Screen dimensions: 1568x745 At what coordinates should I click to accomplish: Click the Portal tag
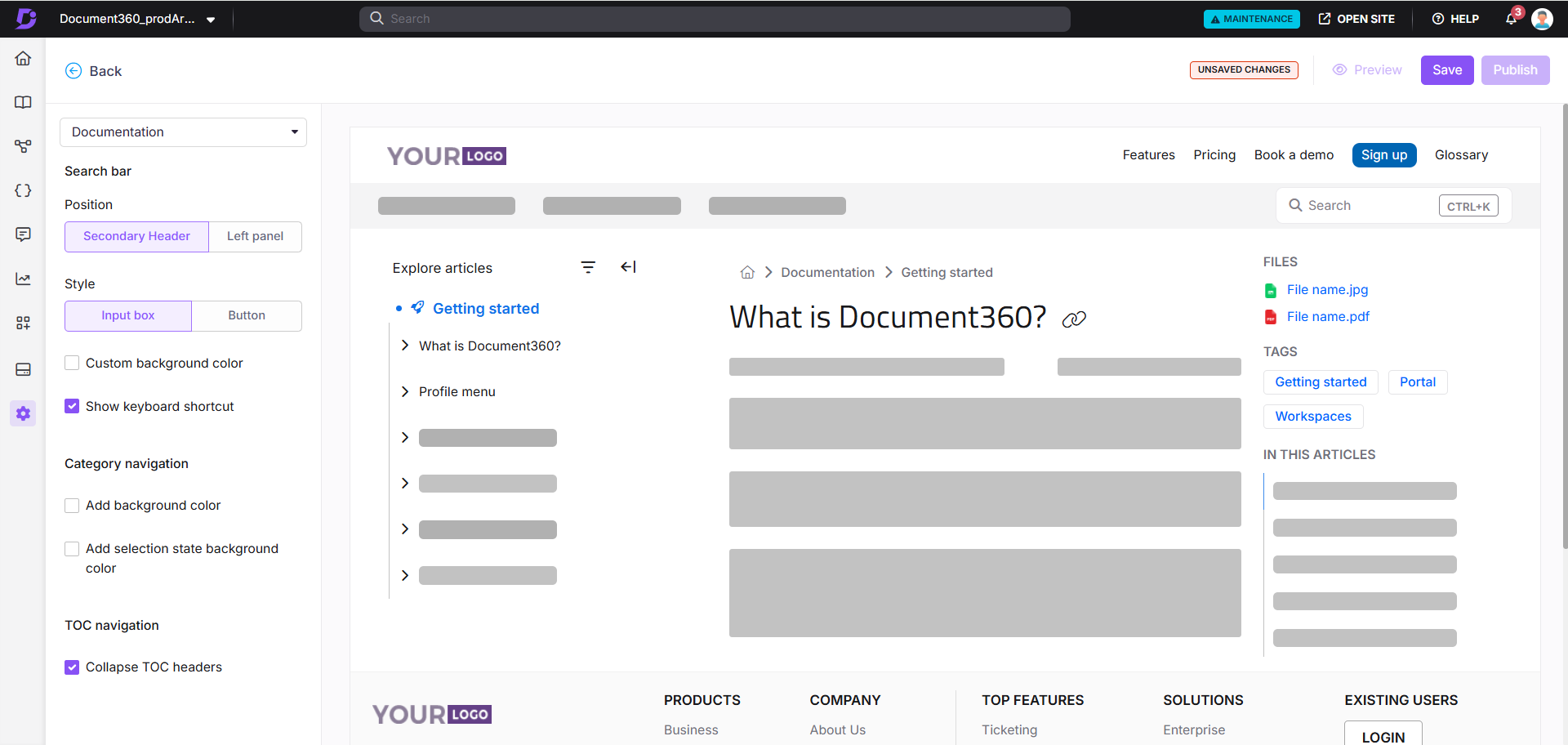pos(1418,382)
